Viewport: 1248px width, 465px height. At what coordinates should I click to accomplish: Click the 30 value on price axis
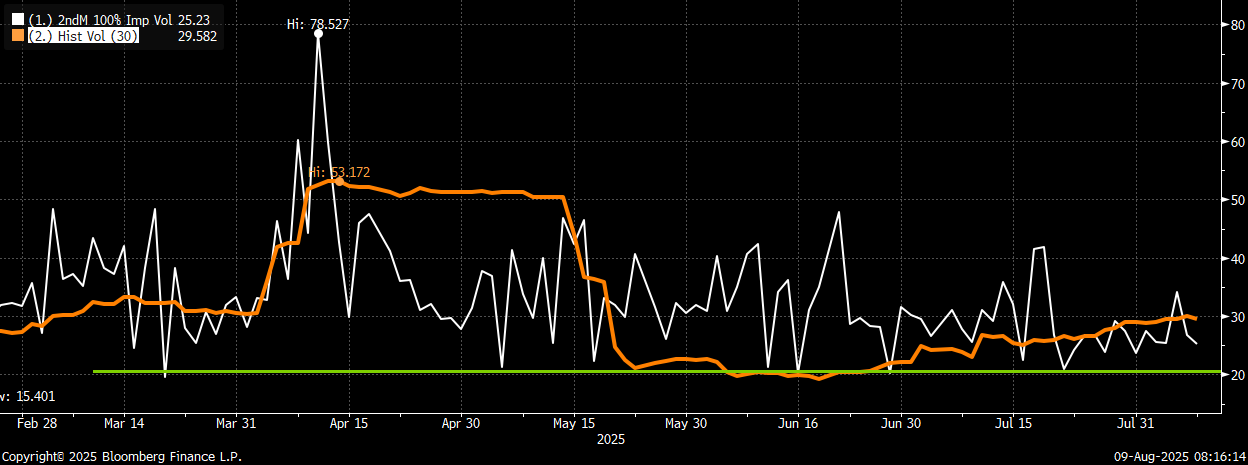pos(1237,317)
